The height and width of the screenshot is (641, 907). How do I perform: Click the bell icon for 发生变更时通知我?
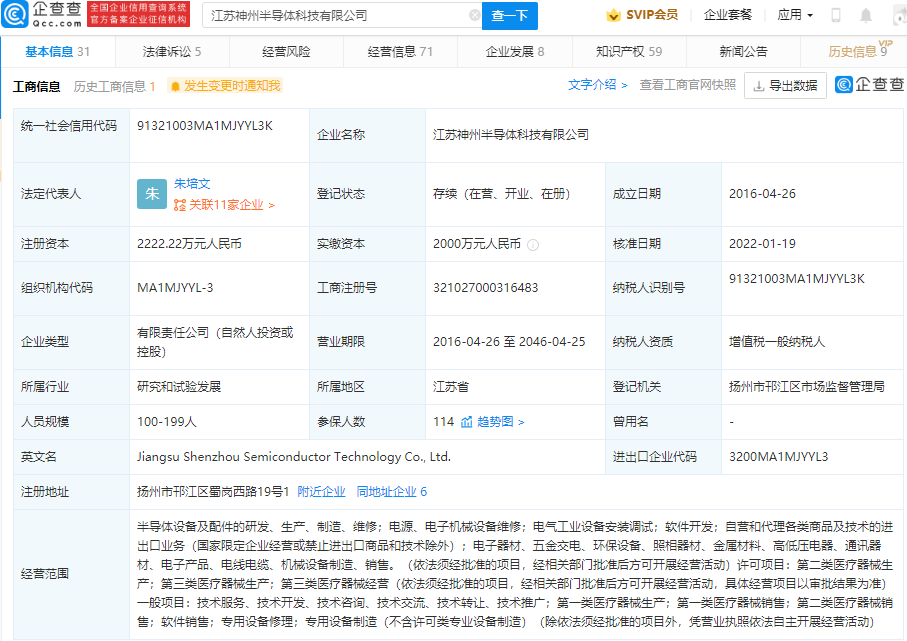click(x=175, y=86)
